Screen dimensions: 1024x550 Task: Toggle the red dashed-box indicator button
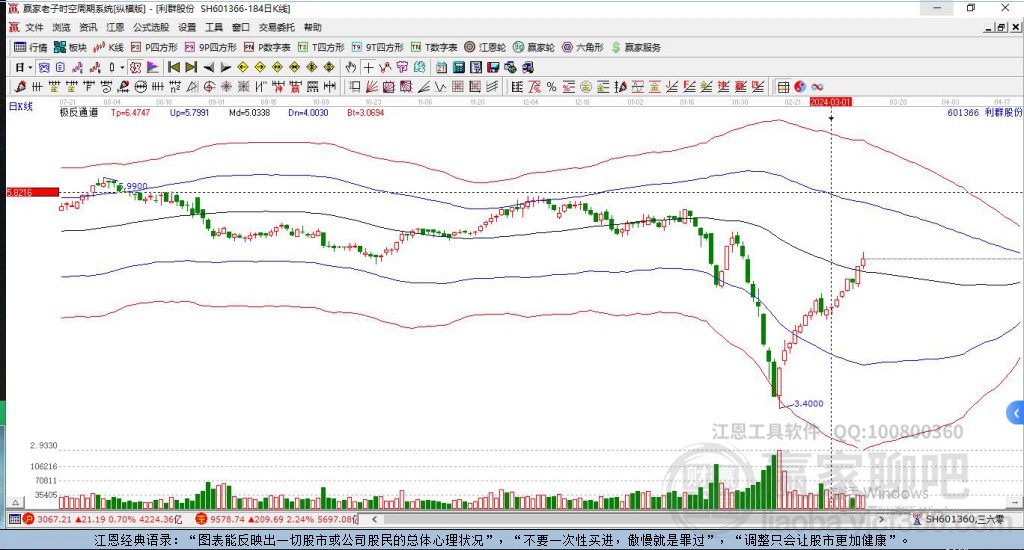pos(135,67)
